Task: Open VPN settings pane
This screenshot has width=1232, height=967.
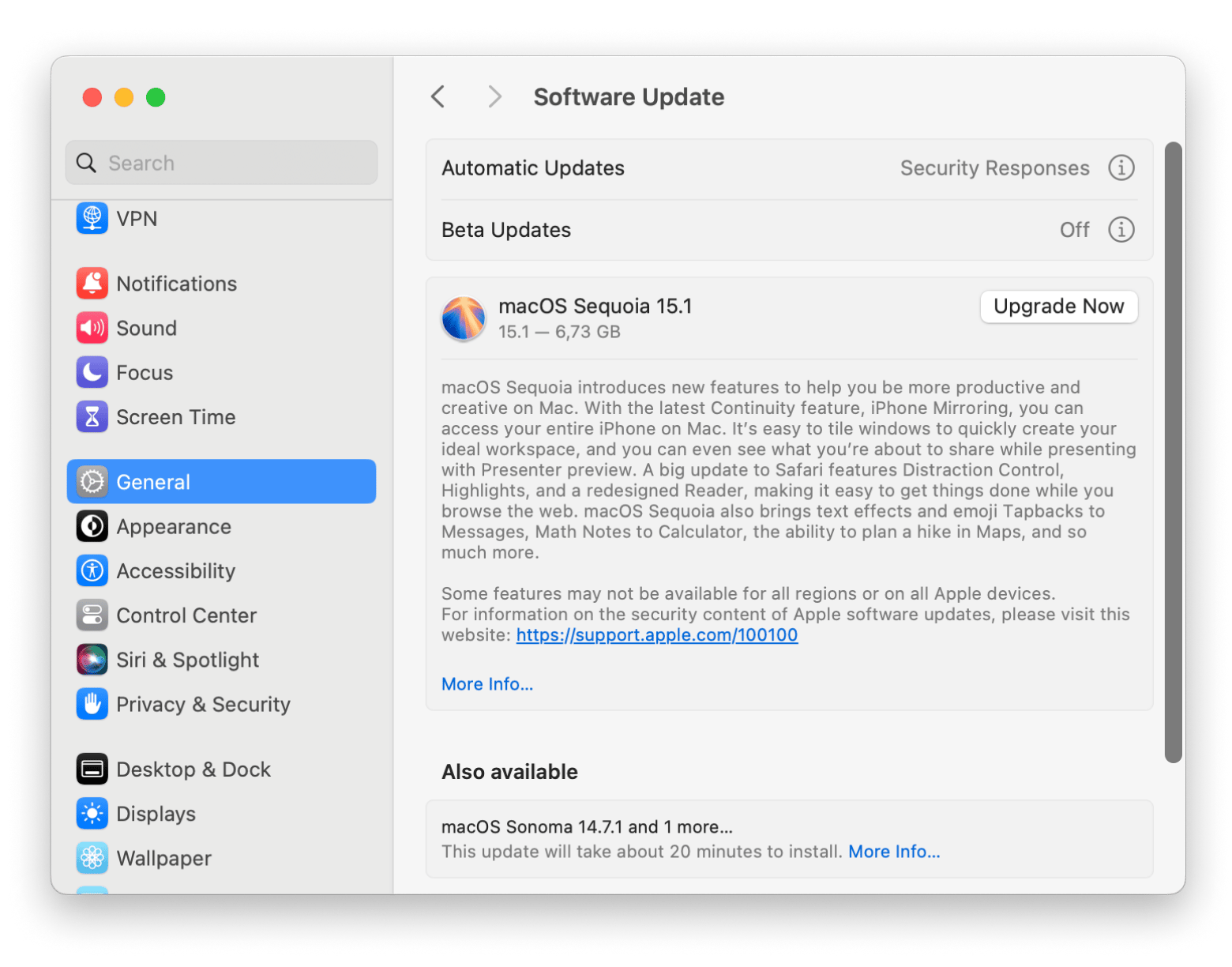Action: pos(221,218)
